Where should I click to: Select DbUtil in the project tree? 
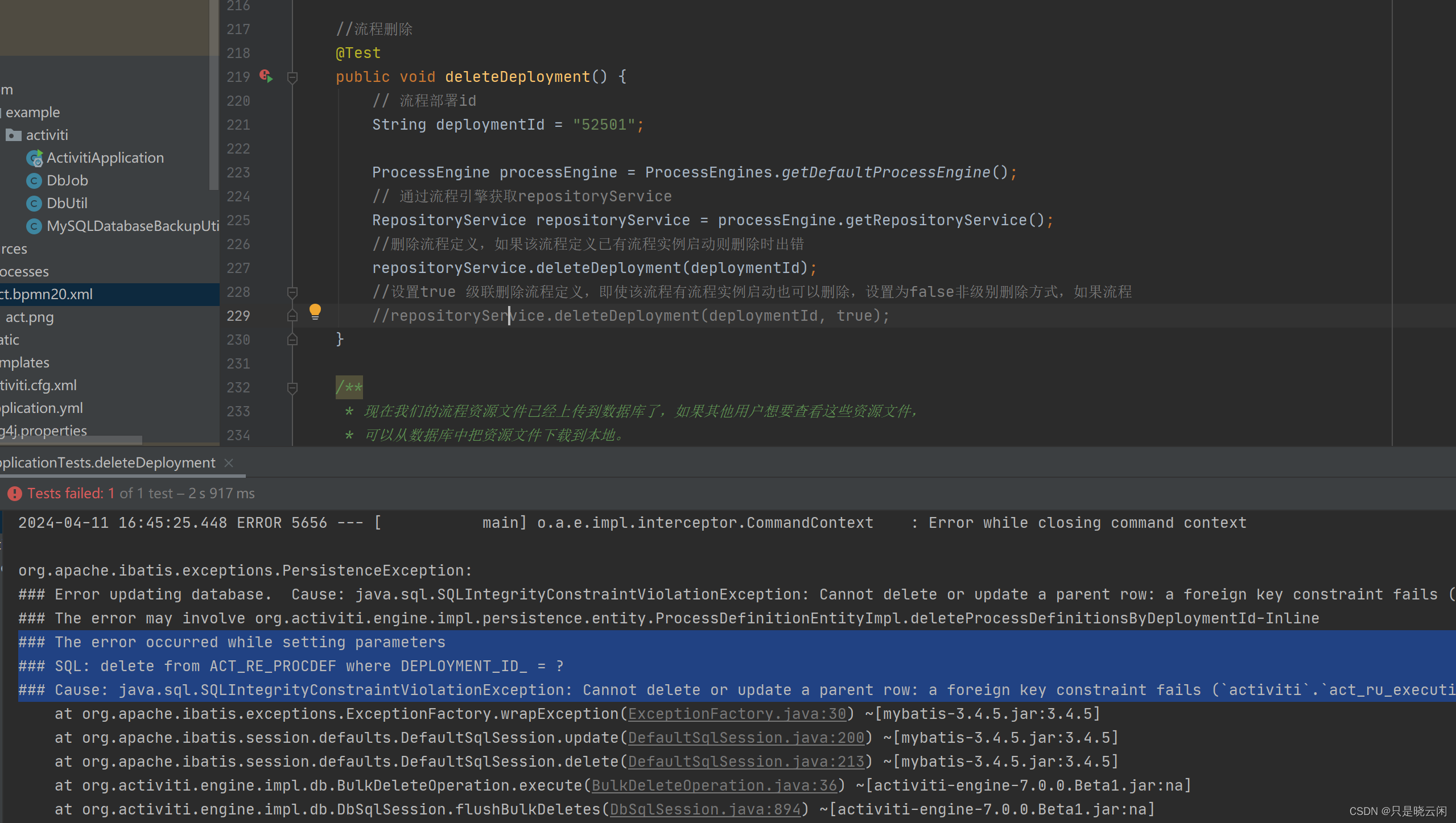pos(67,204)
